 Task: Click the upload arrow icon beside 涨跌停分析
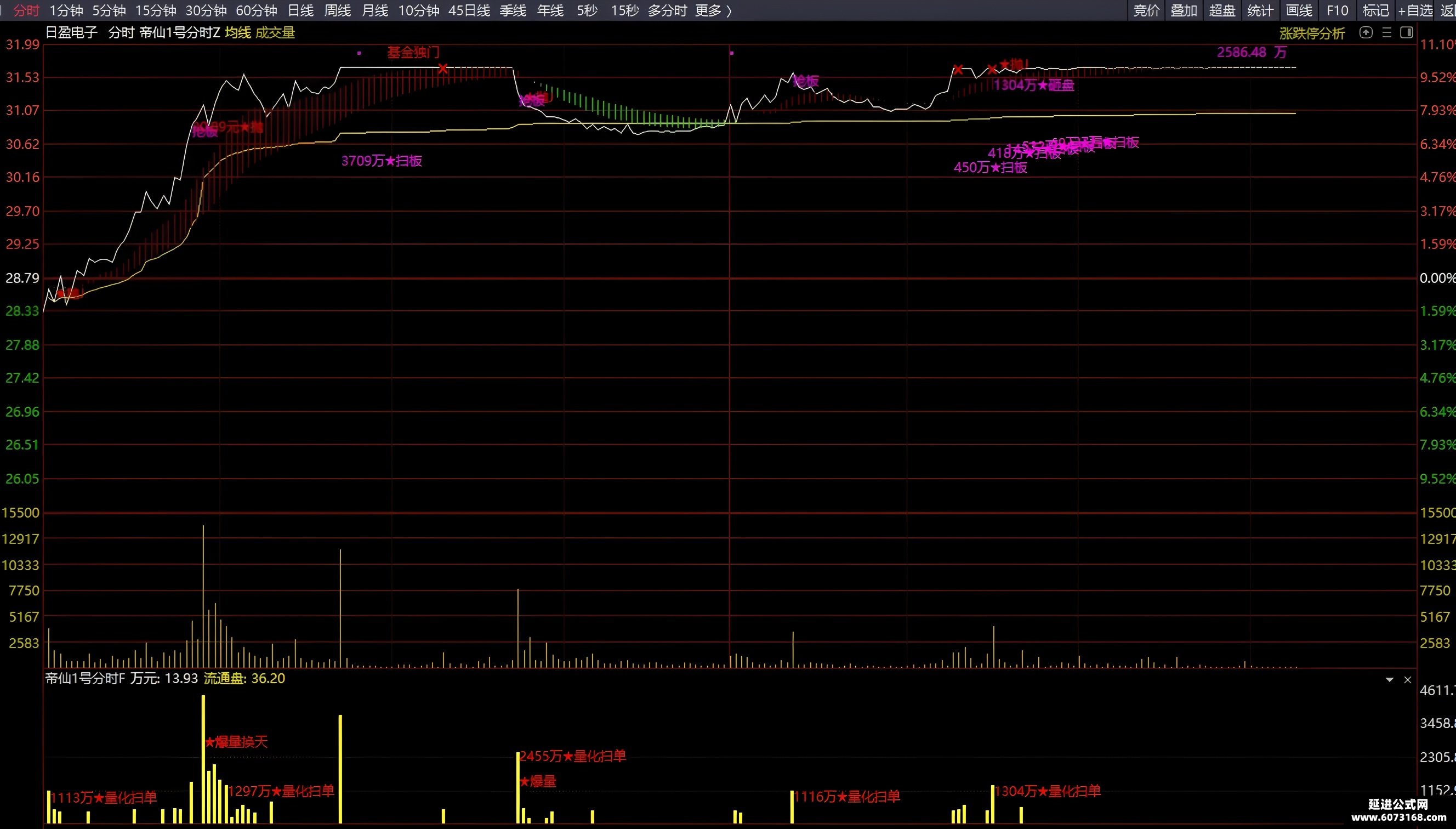coord(1366,32)
